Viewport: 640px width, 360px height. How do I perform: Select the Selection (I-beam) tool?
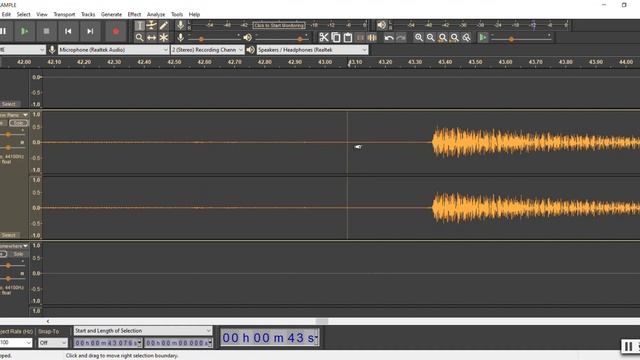[x=140, y=25]
